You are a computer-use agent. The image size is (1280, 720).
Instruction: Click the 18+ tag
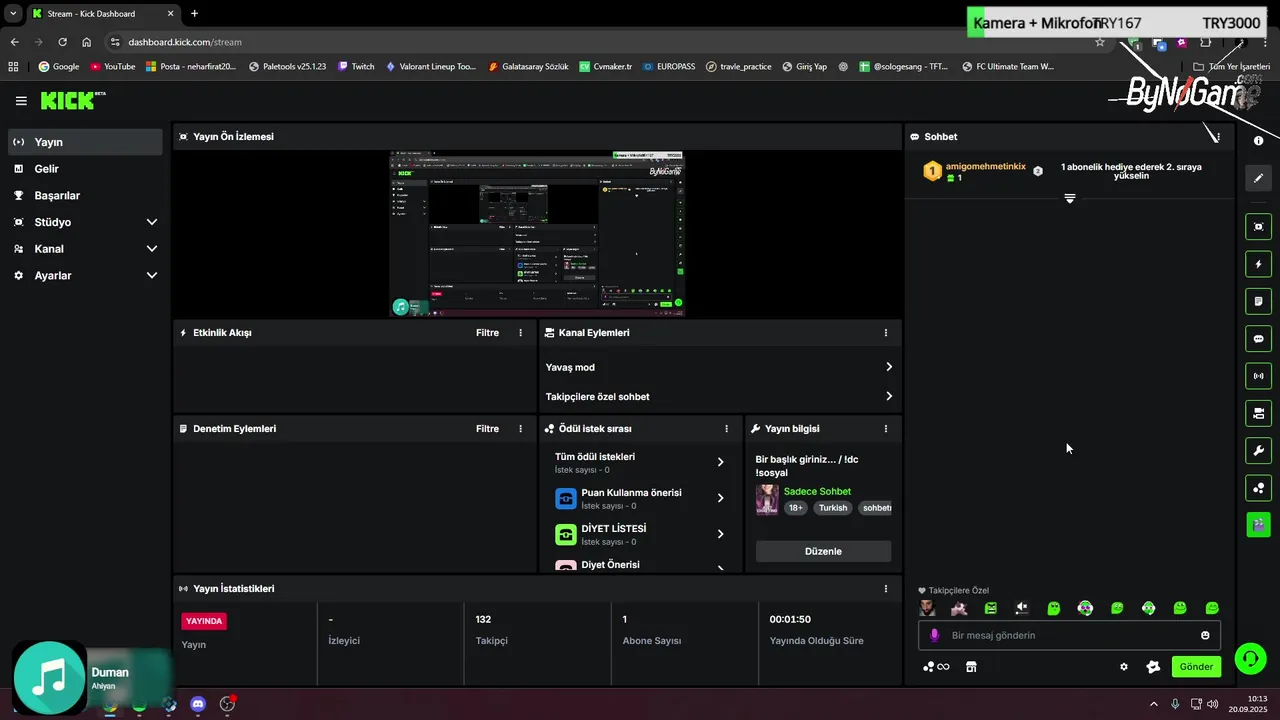click(x=796, y=508)
